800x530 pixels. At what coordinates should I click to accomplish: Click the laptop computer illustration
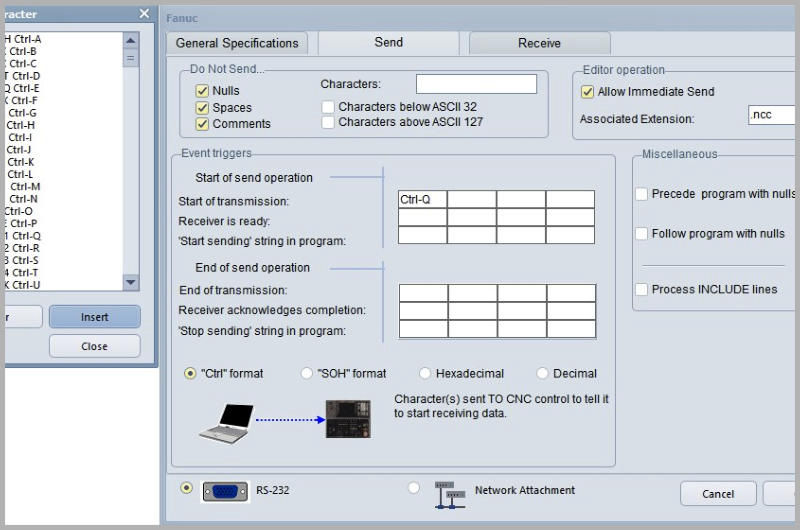pos(227,423)
